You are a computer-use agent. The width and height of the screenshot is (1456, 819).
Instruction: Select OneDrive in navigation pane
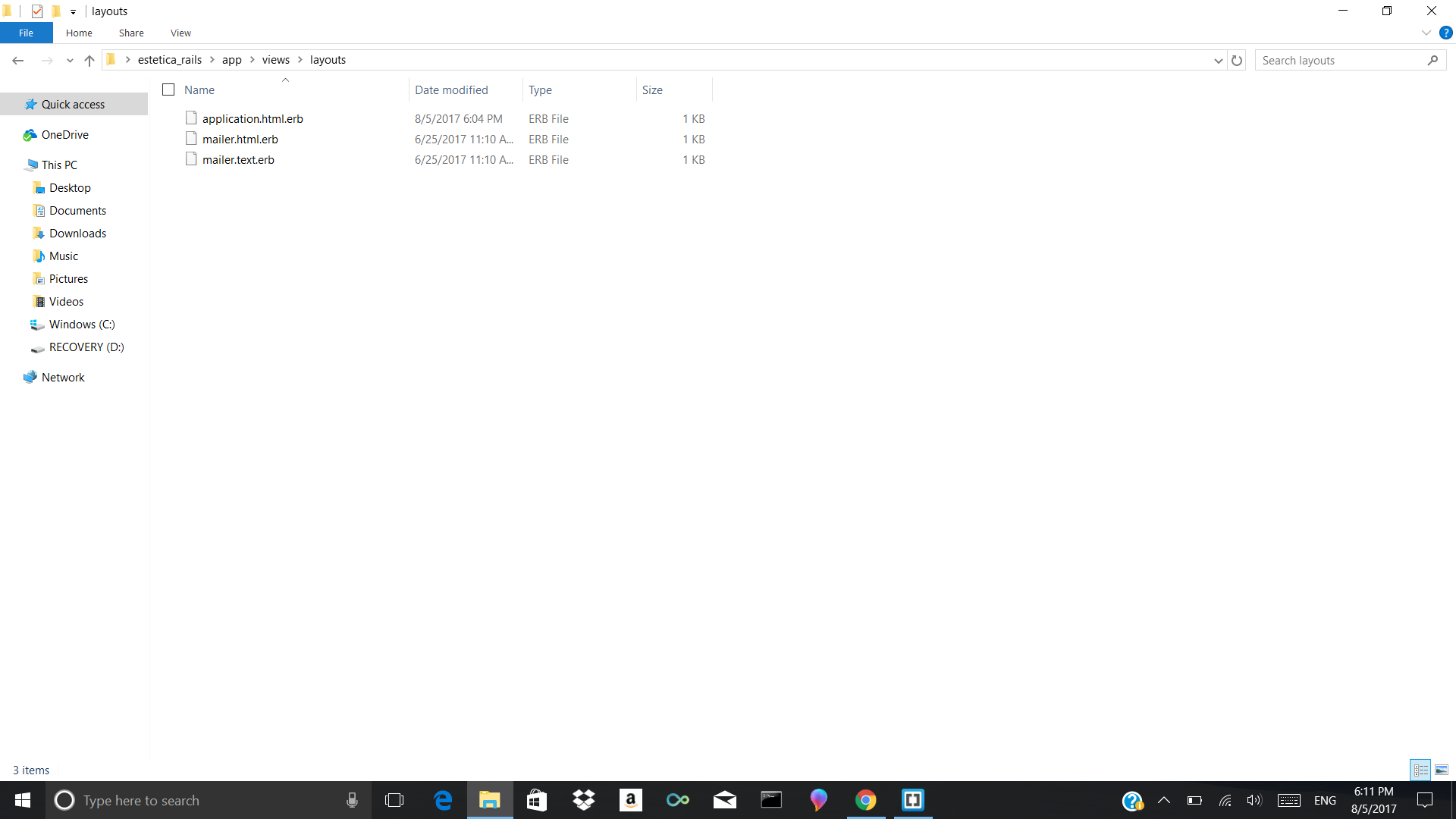(64, 134)
